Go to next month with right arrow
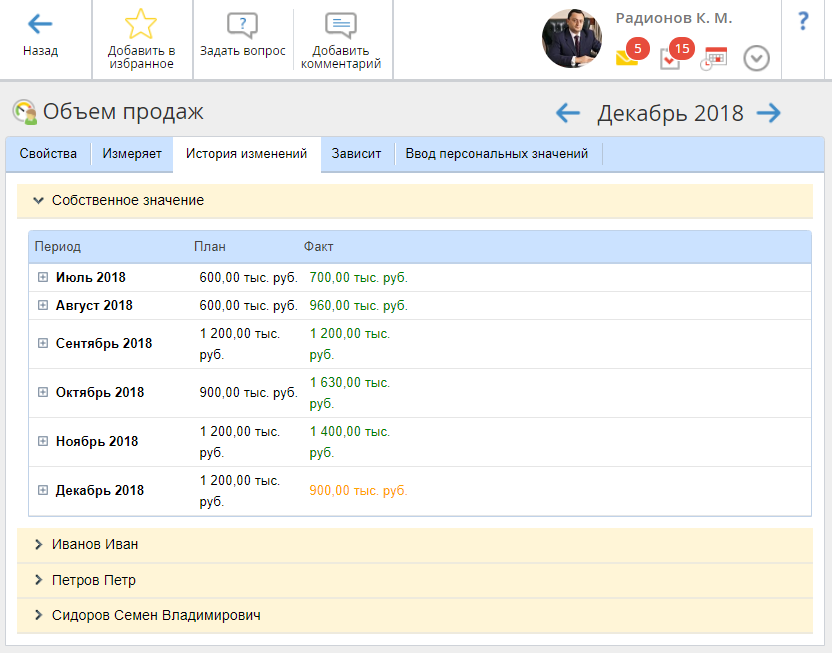This screenshot has height=653, width=832. [768, 113]
